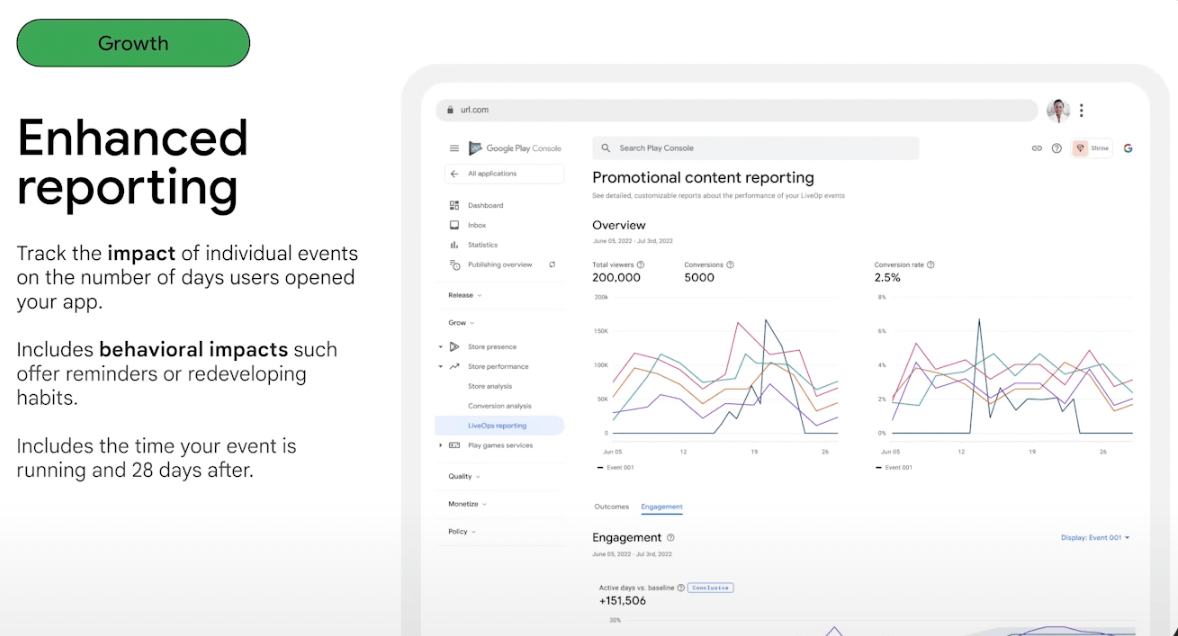Go back to All applications

[504, 173]
